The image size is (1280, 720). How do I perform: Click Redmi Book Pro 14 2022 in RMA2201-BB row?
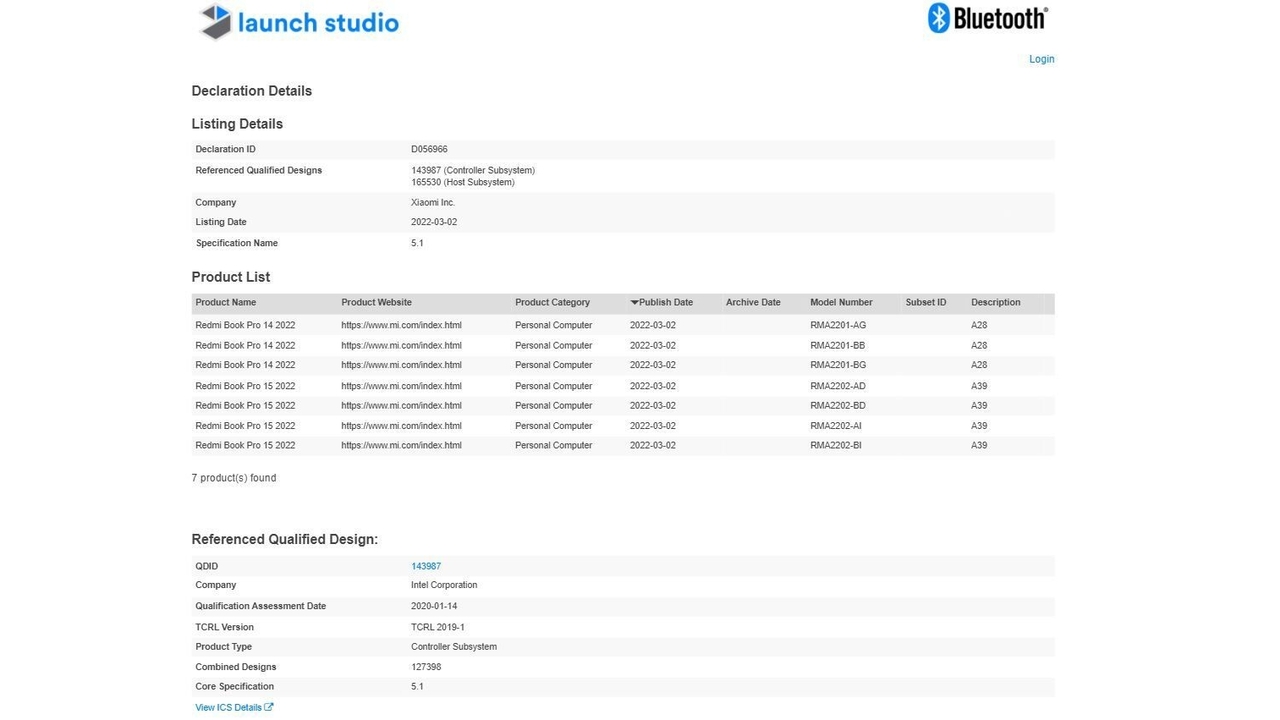(x=245, y=345)
